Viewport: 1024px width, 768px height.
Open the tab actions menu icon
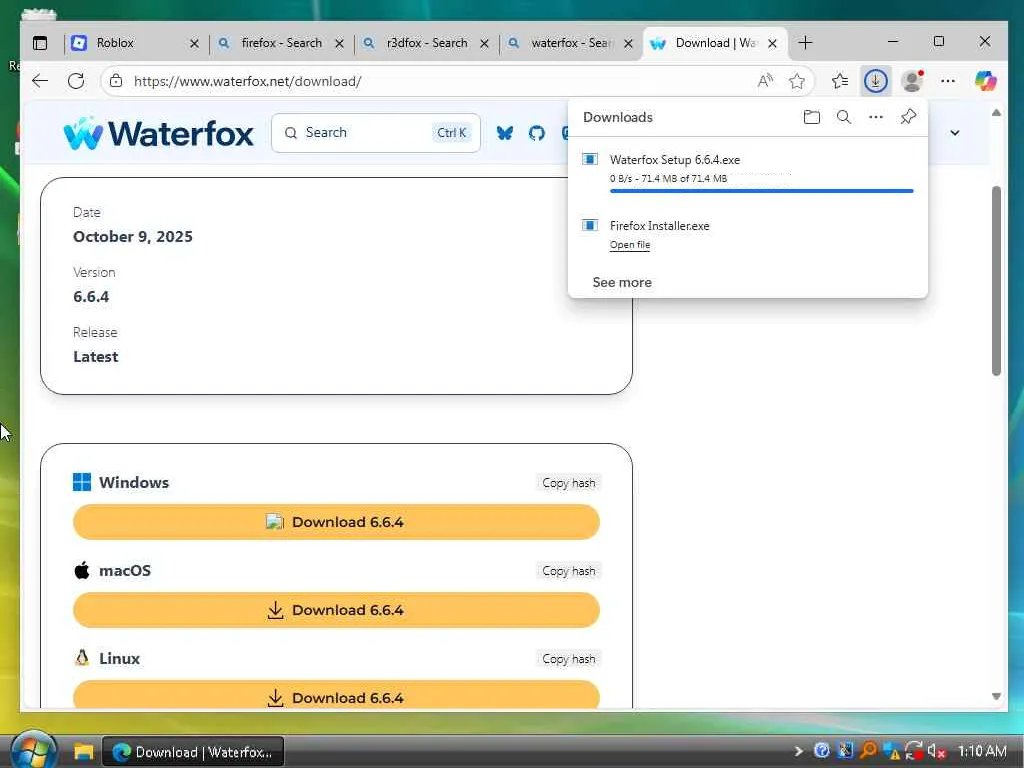[x=40, y=43]
